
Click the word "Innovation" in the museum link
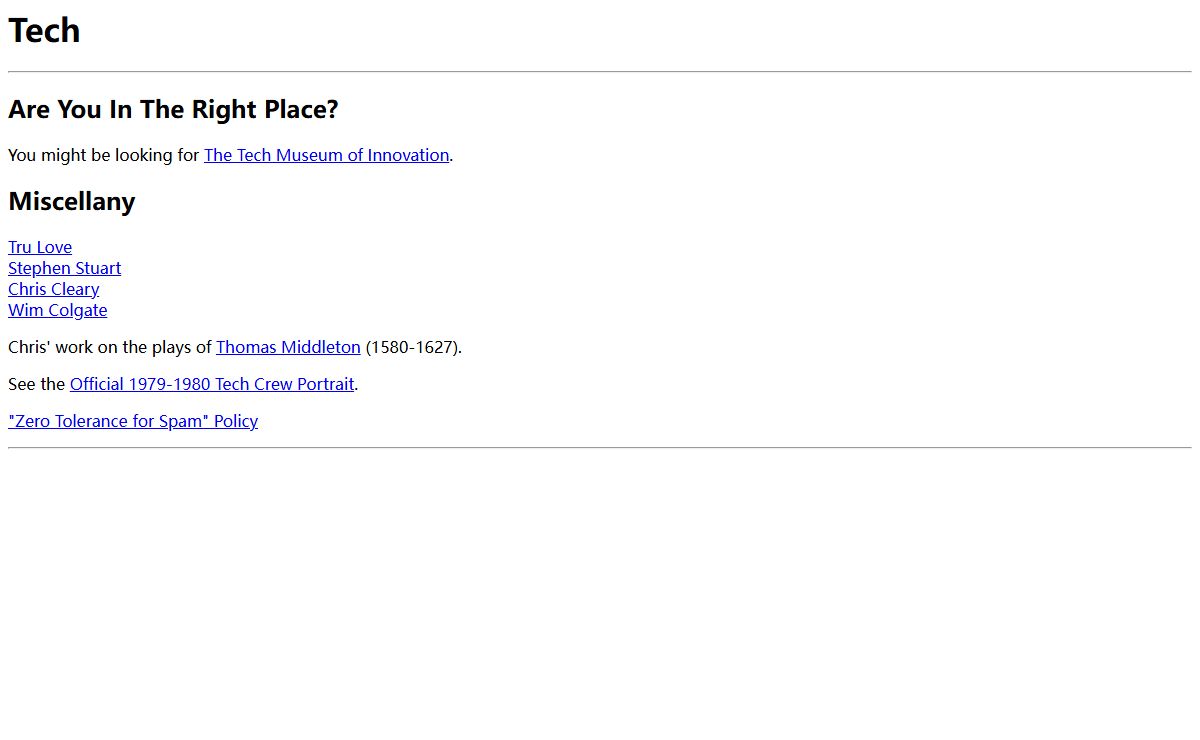[x=408, y=155]
